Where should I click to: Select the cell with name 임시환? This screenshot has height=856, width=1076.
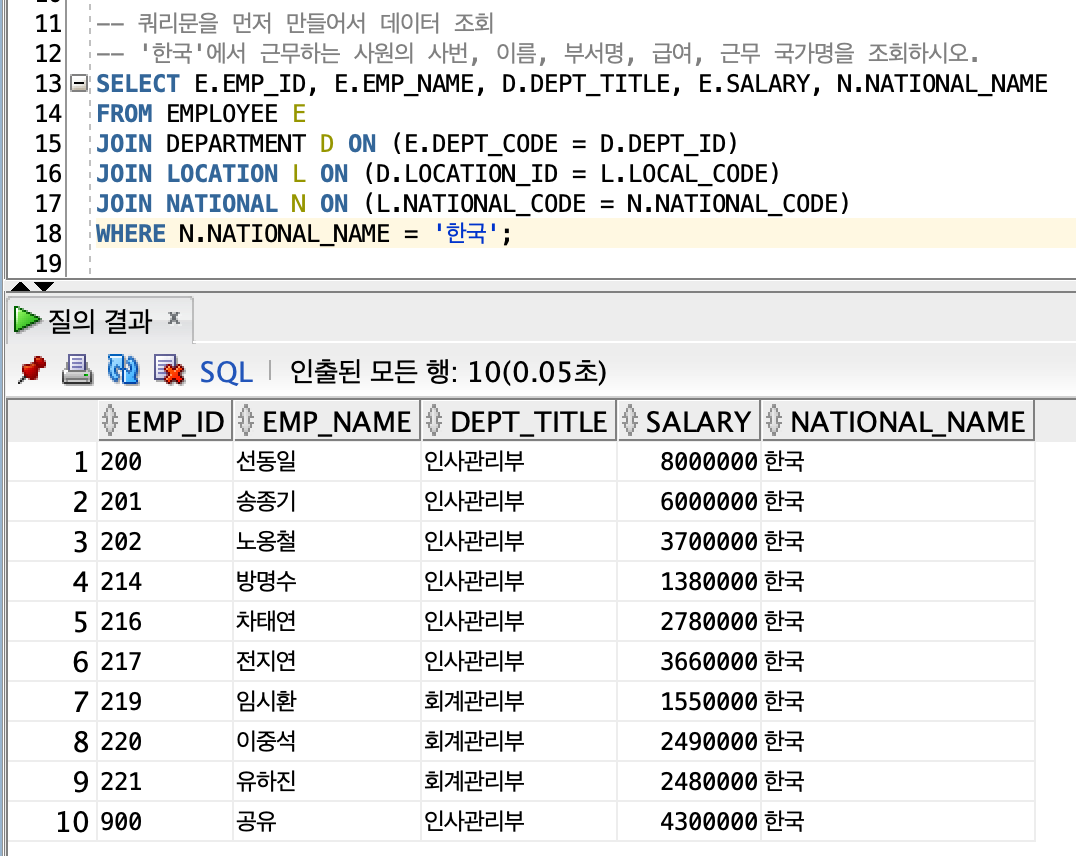point(327,701)
